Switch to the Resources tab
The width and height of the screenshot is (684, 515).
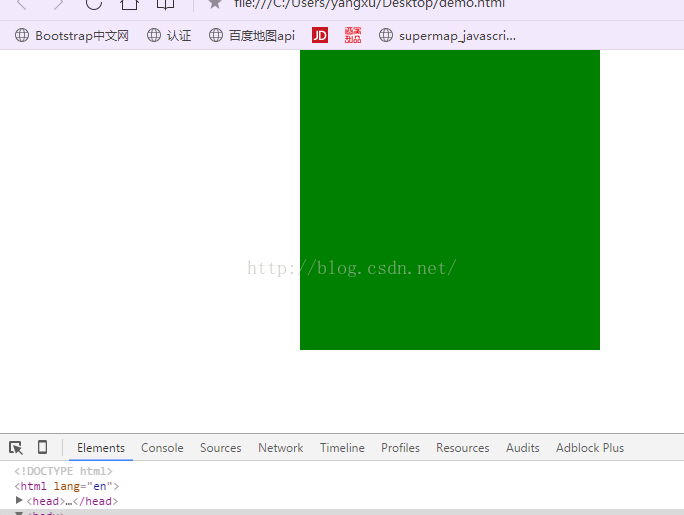click(463, 448)
